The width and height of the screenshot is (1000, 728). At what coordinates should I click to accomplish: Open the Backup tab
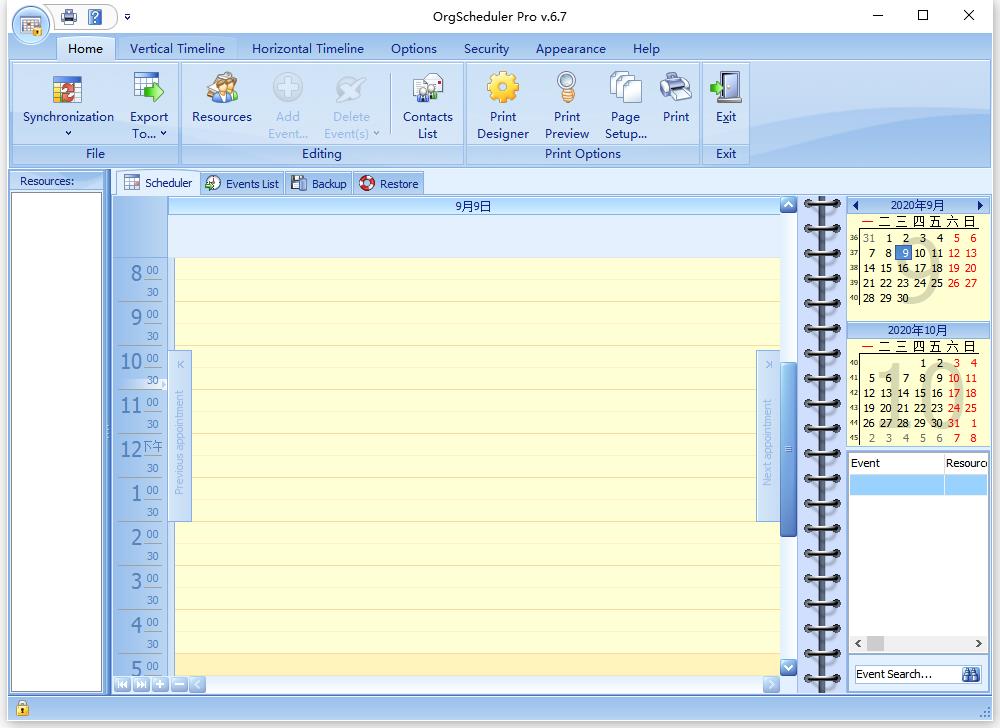[319, 184]
